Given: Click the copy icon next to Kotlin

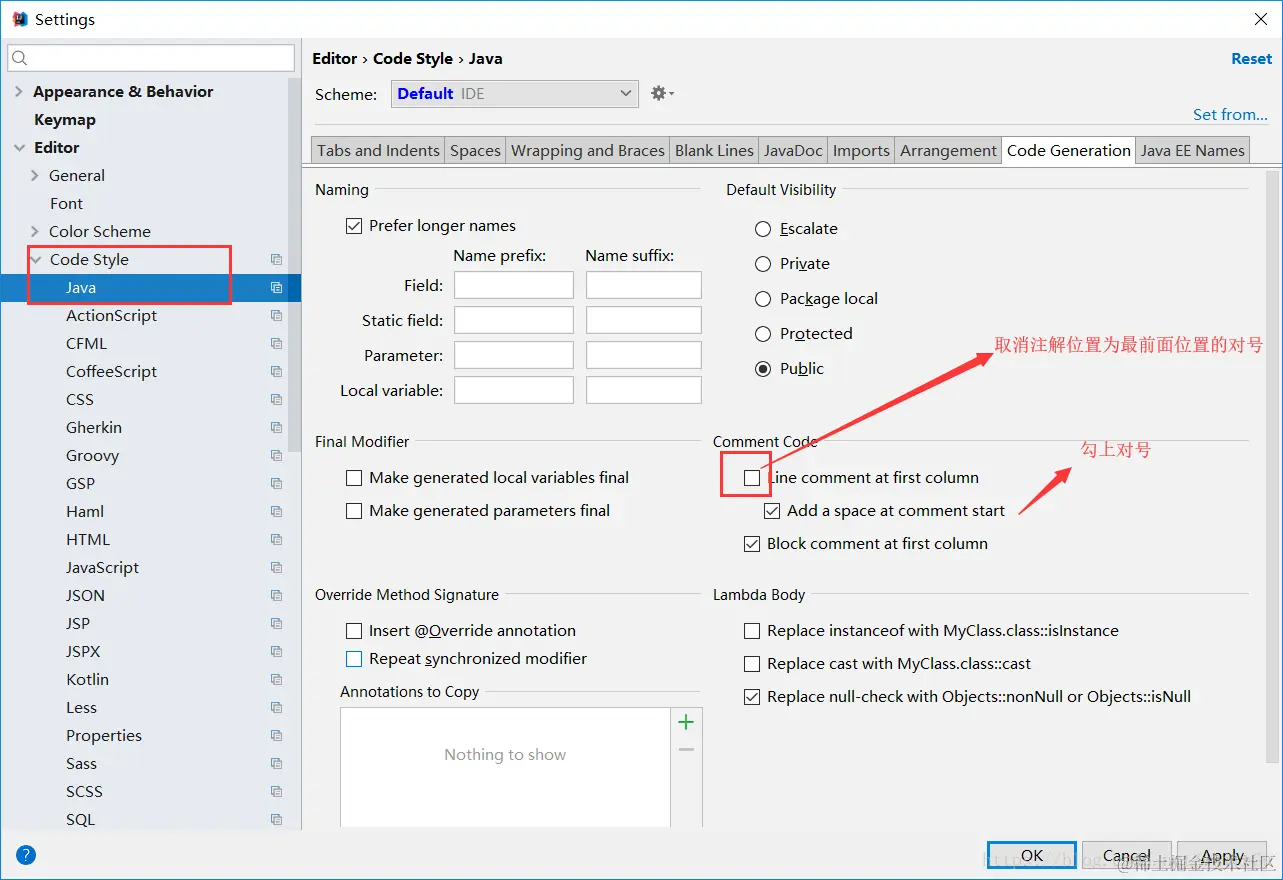Looking at the screenshot, I should point(277,679).
